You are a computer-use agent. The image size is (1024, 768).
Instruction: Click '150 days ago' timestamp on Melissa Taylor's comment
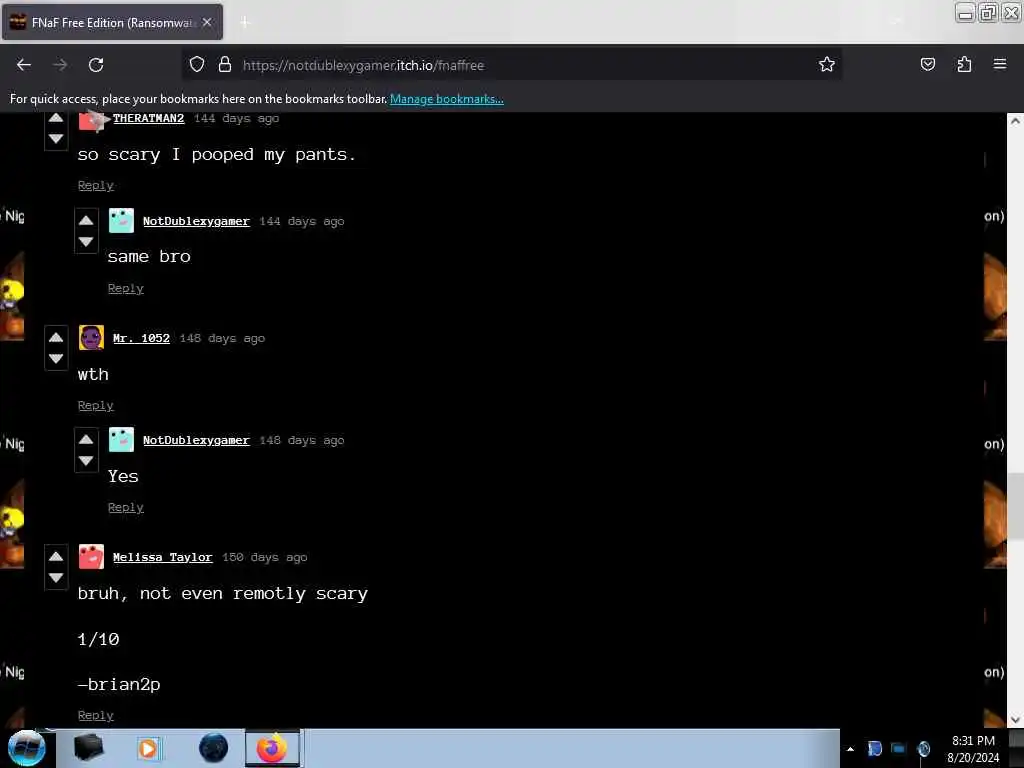264,557
